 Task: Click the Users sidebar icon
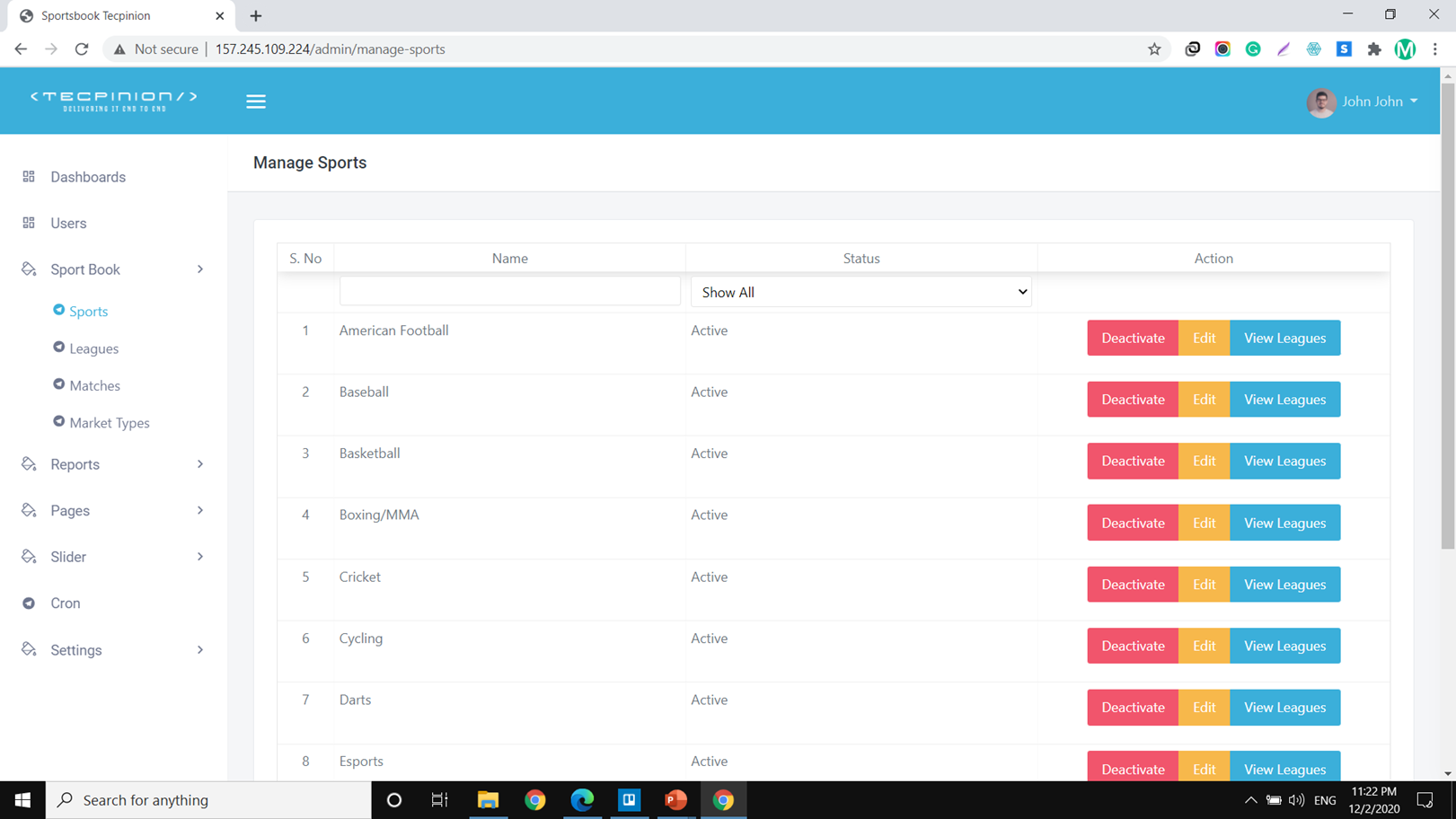click(29, 223)
